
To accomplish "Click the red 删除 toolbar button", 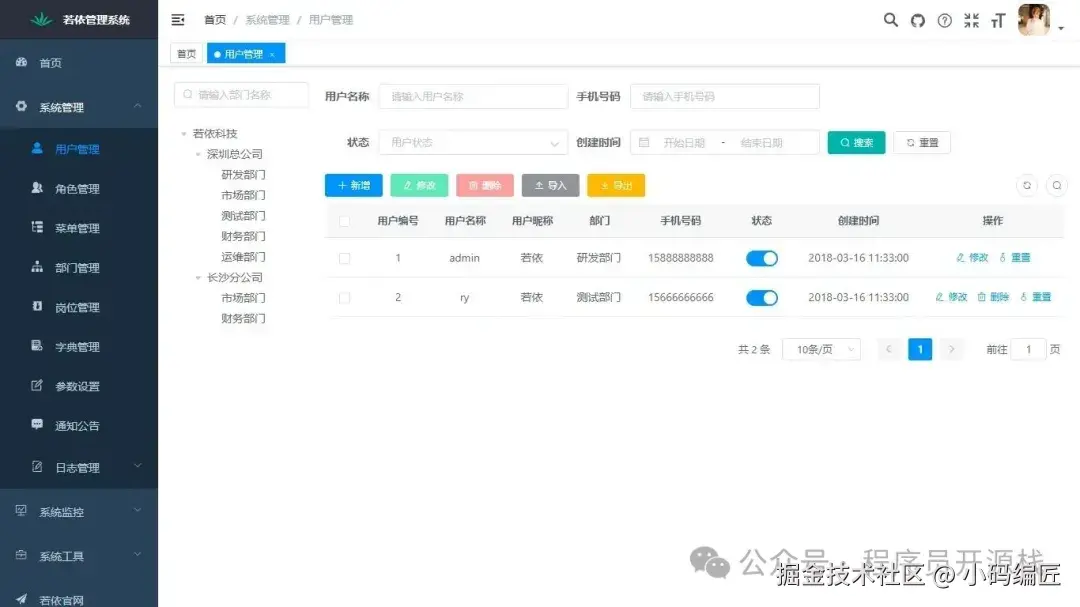I will (x=485, y=185).
